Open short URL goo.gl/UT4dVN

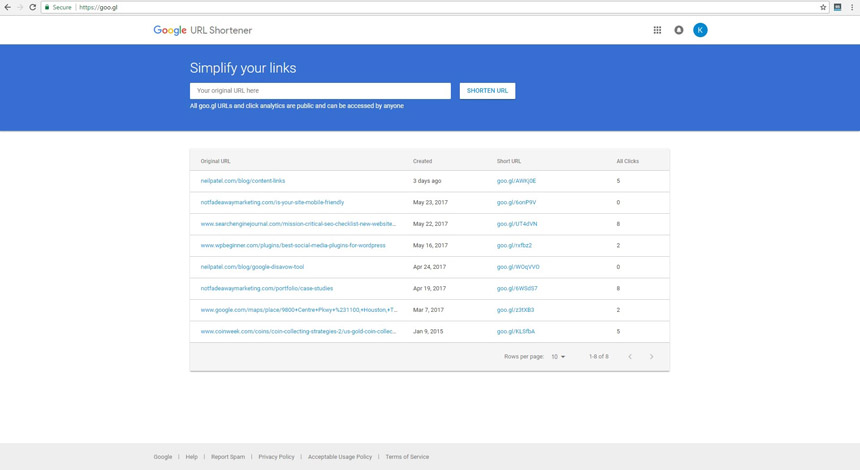pyautogui.click(x=517, y=224)
